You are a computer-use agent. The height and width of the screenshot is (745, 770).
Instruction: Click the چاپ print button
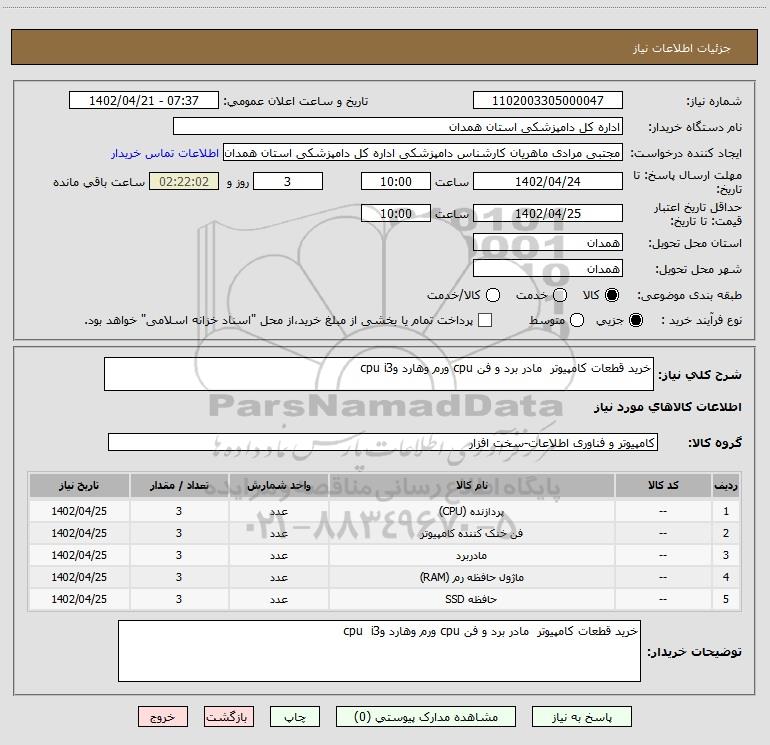point(295,717)
